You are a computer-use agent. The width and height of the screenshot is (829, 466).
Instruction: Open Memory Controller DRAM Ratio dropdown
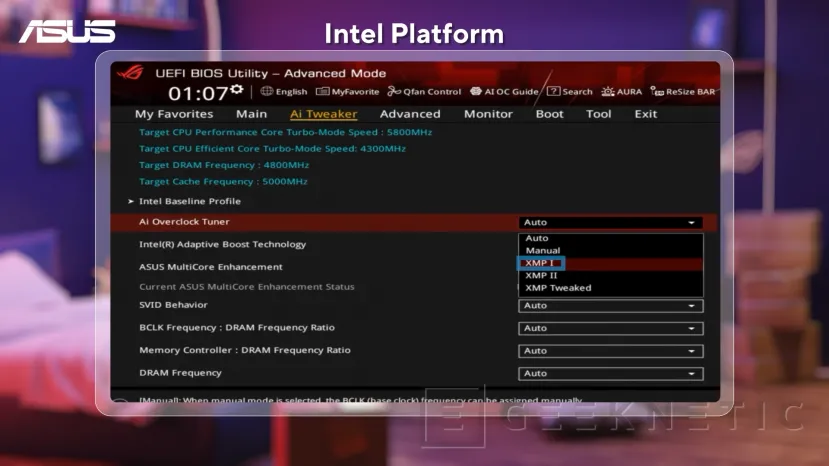pos(611,351)
